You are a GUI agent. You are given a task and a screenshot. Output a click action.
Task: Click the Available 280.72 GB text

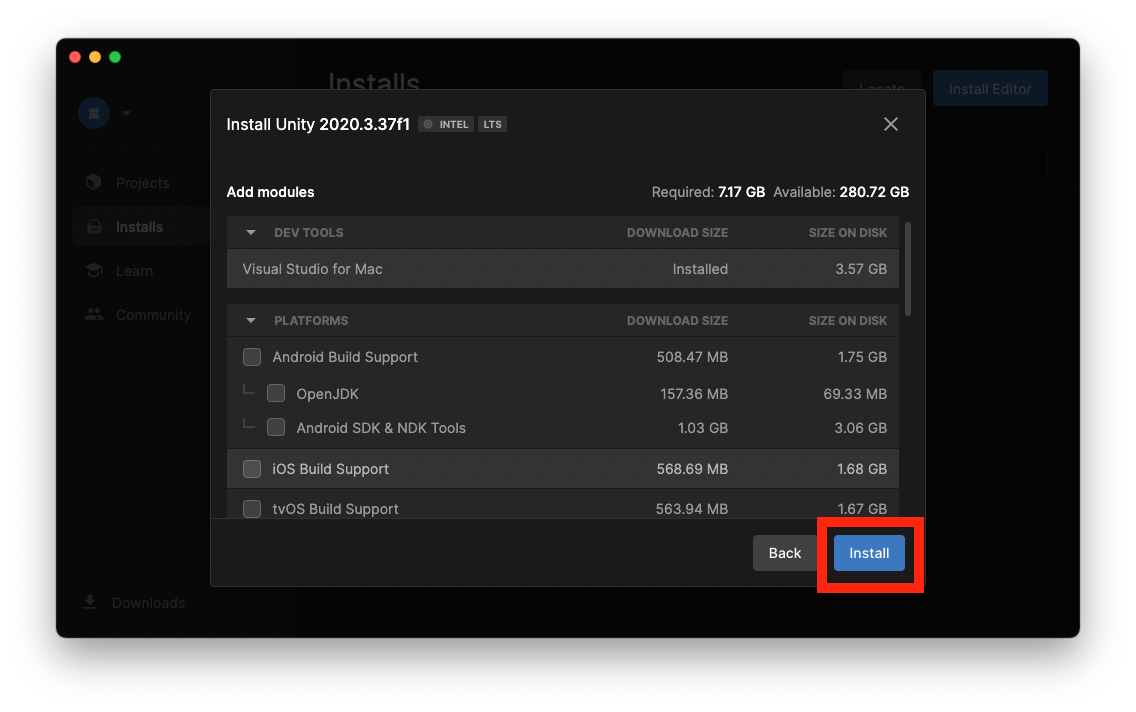(x=841, y=192)
